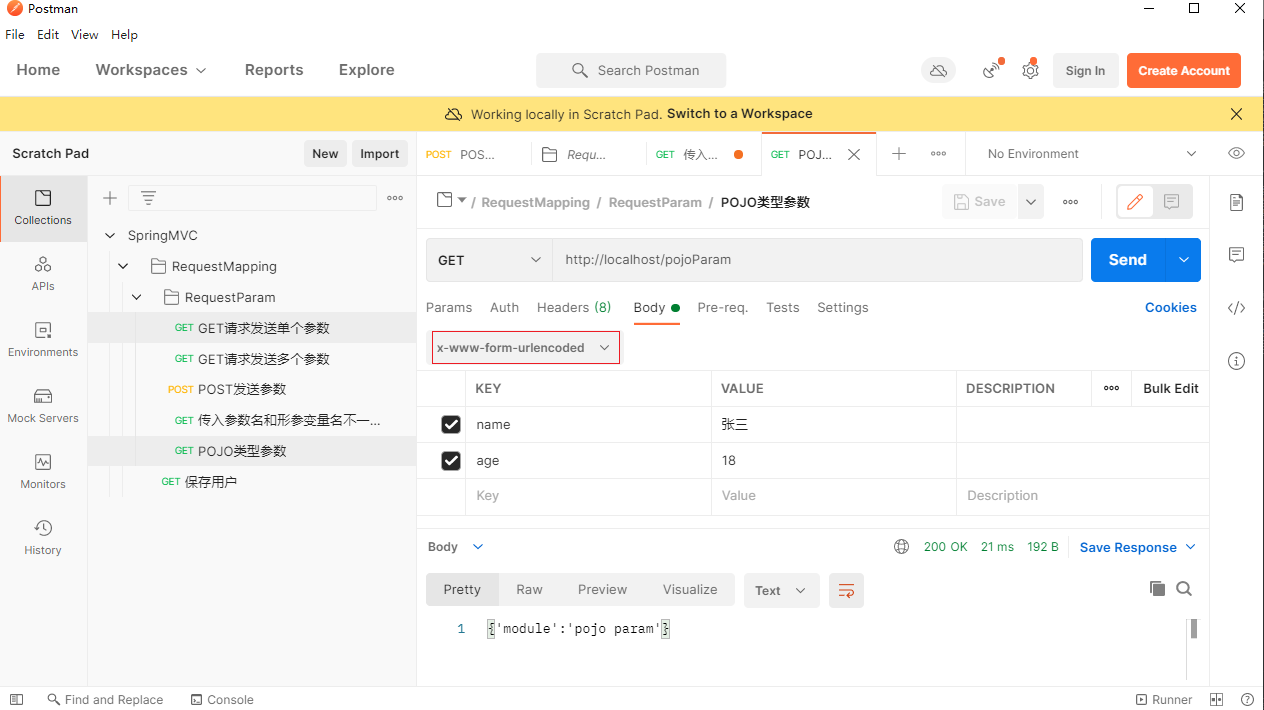Copy response body using copy icon
The width and height of the screenshot is (1264, 710).
(x=1157, y=589)
